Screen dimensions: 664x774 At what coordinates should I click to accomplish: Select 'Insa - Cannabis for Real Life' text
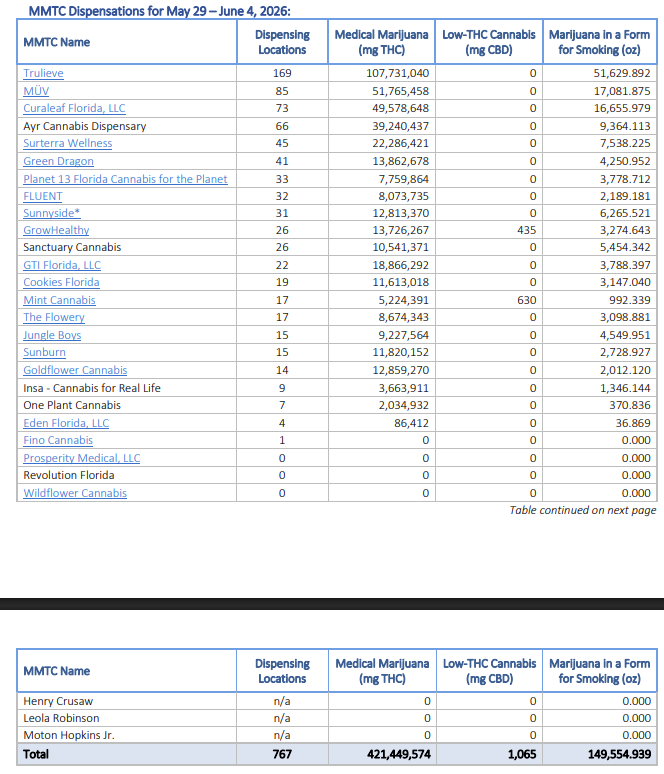click(92, 388)
